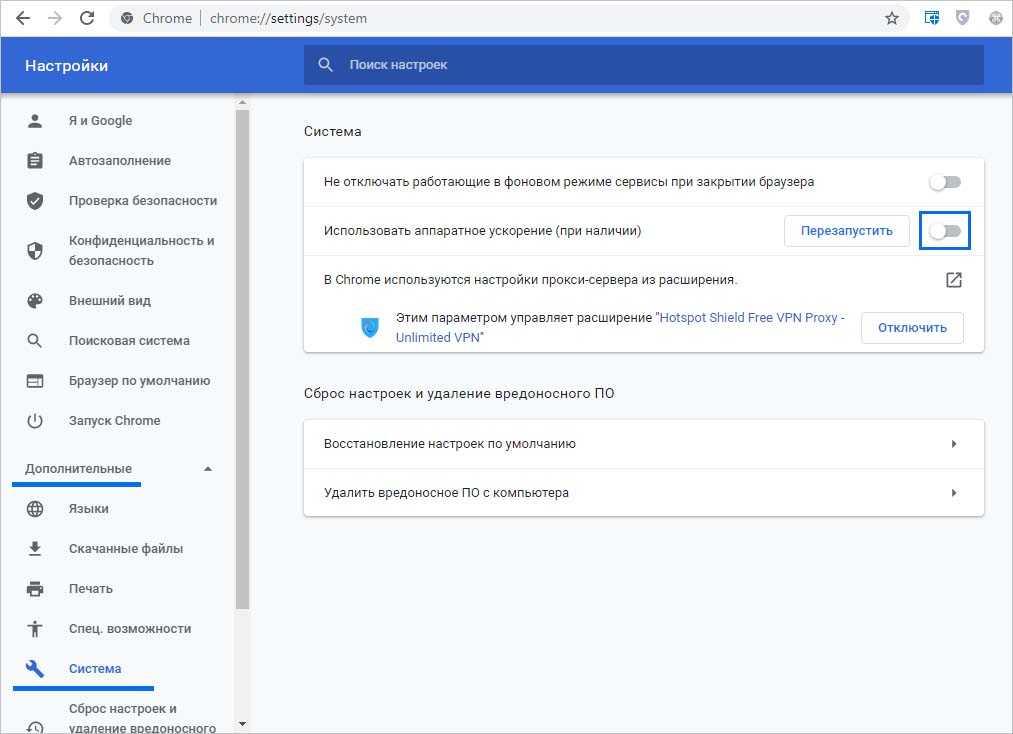1013x734 pixels.
Task: Select Поисковая система in the sidebar
Action: (x=129, y=341)
